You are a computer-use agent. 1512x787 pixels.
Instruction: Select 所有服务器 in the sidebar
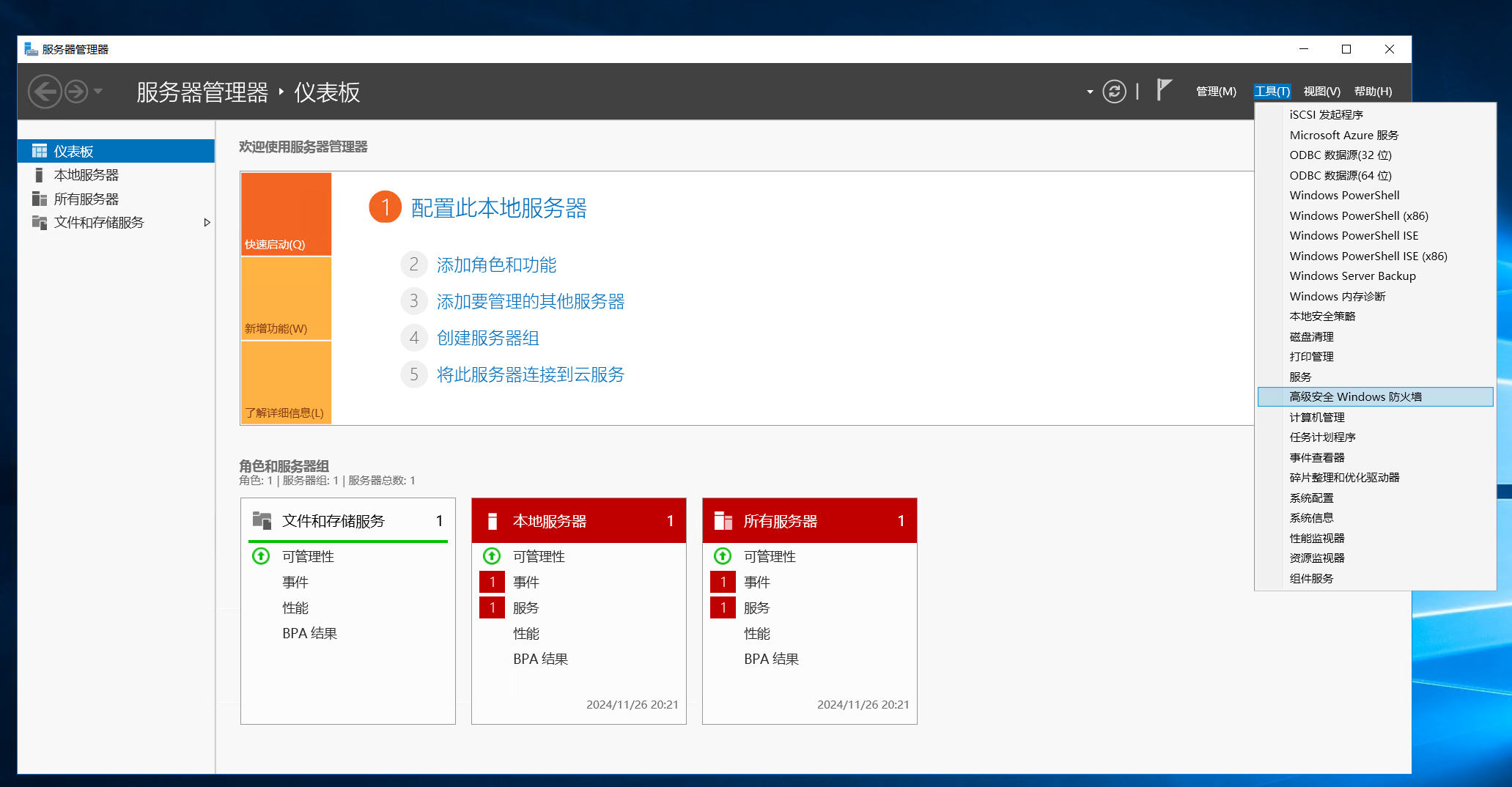[117, 199]
